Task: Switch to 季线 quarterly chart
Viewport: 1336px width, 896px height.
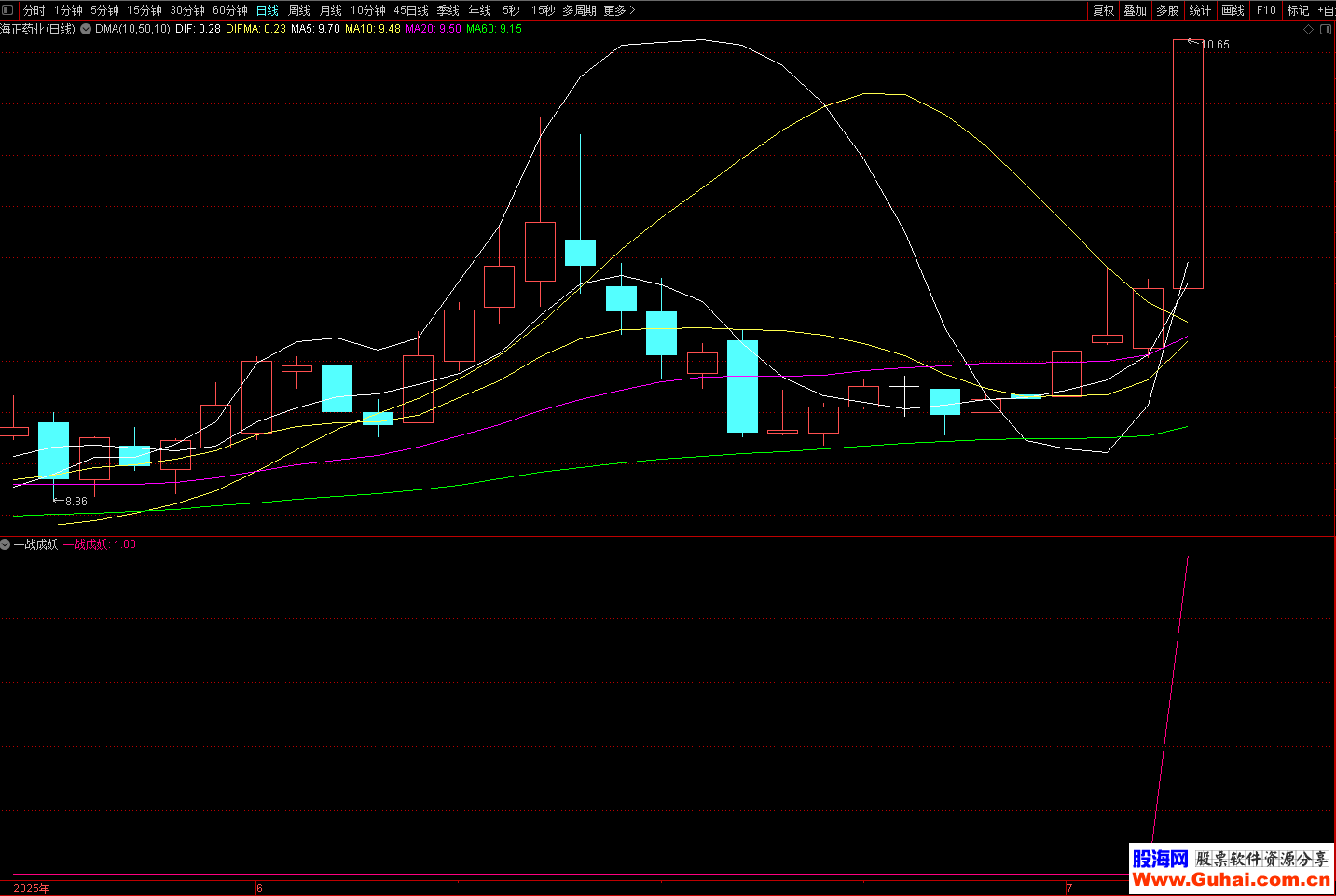Action: click(448, 10)
